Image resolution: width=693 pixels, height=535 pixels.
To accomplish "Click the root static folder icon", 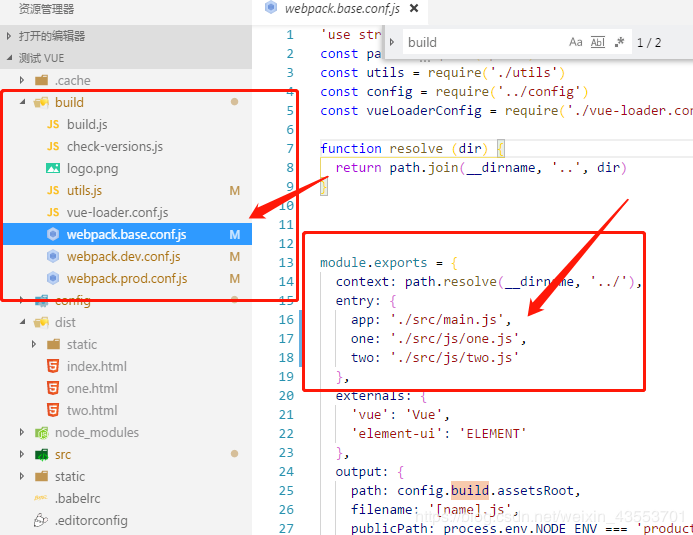I will (42, 477).
